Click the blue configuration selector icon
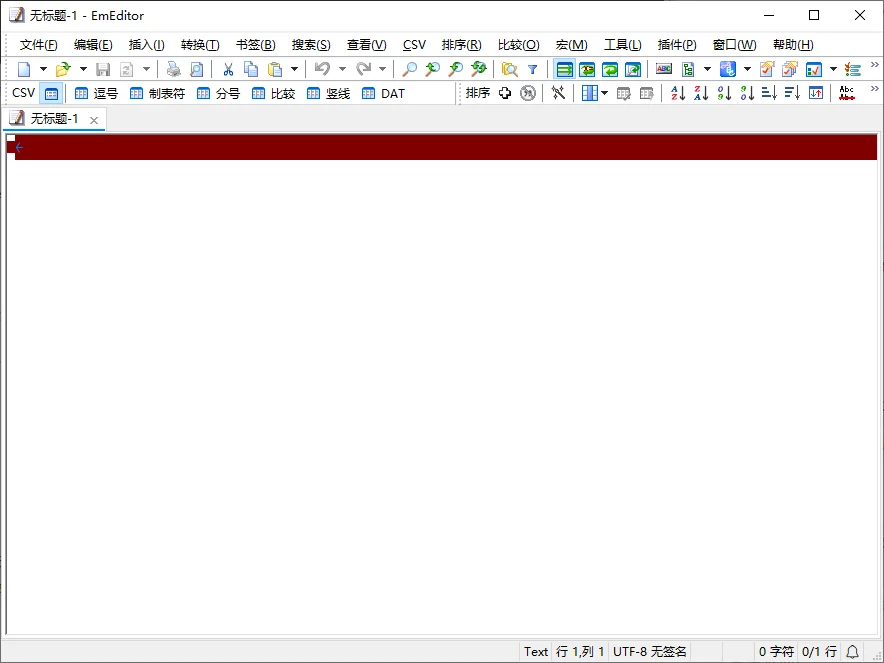The height and width of the screenshot is (663, 884). [728, 69]
